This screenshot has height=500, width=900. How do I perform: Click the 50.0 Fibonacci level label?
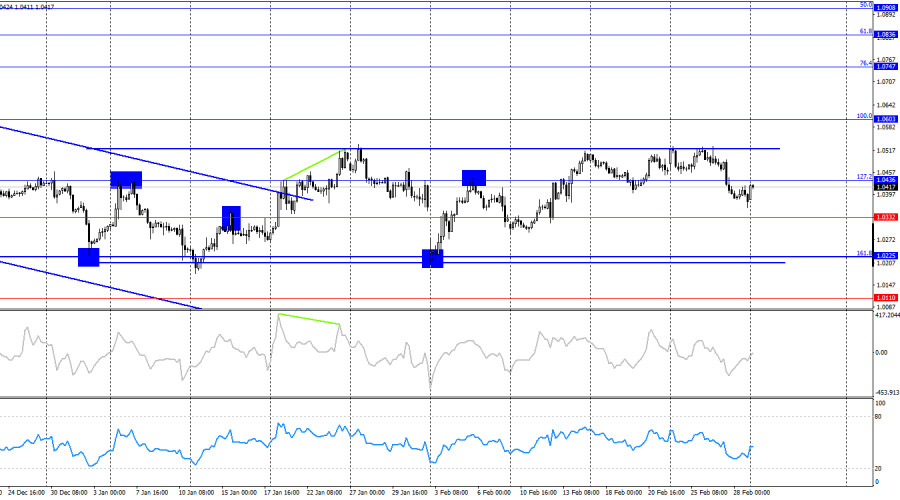866,5
